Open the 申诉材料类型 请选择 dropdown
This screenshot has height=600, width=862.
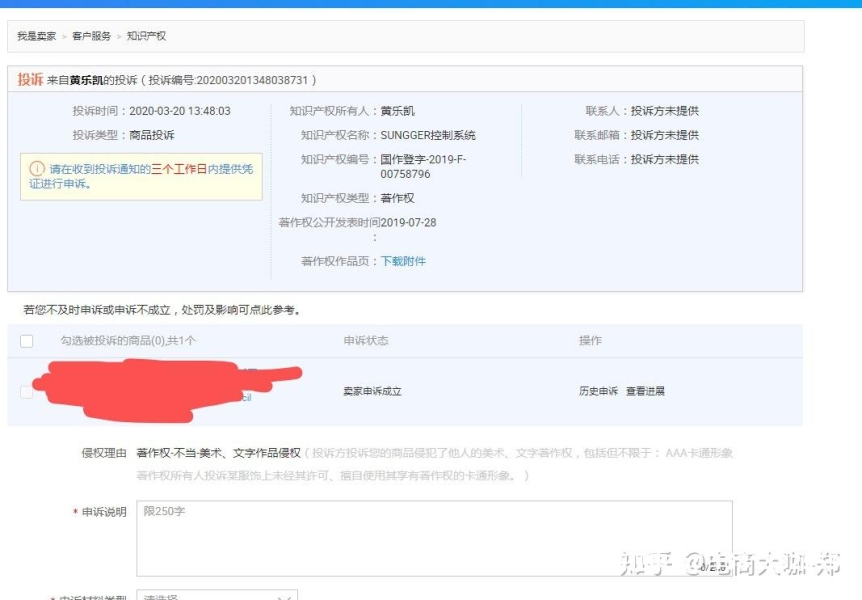click(x=217, y=596)
